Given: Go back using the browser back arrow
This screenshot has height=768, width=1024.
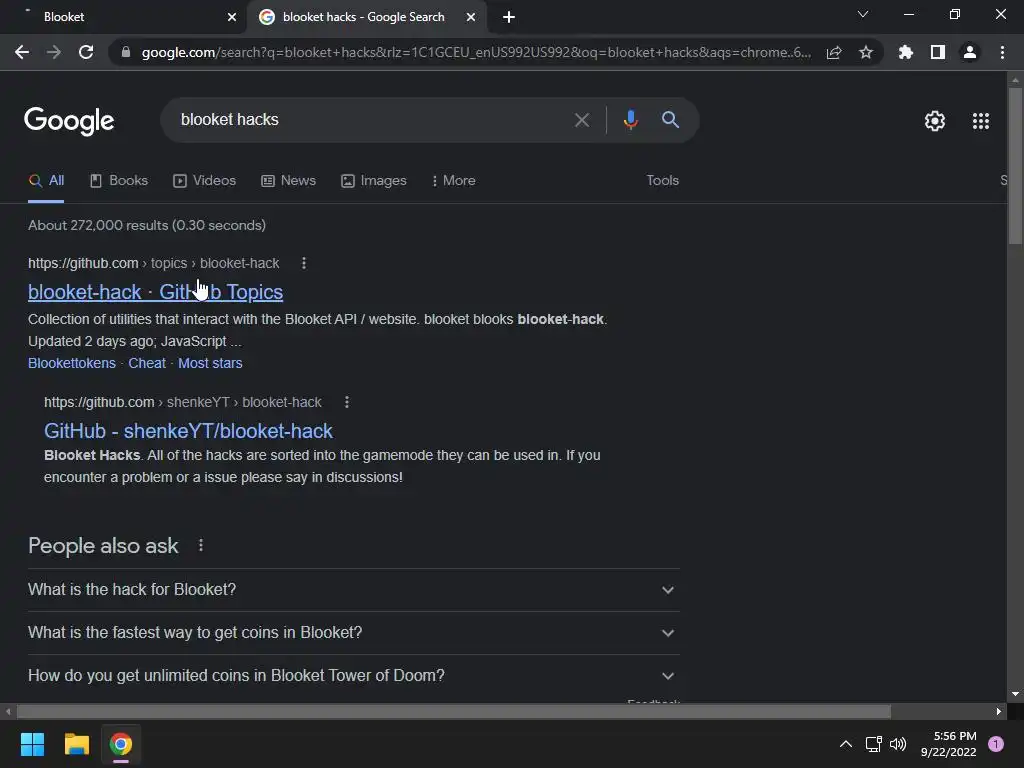Looking at the screenshot, I should tap(22, 52).
